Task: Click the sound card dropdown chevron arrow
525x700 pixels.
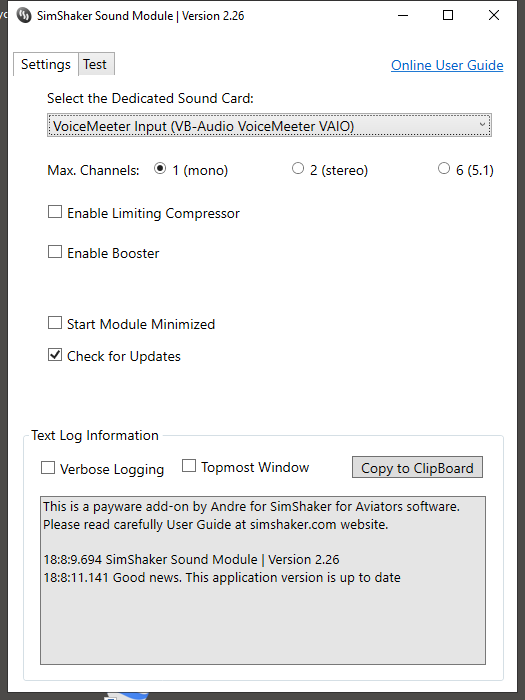Action: (482, 125)
